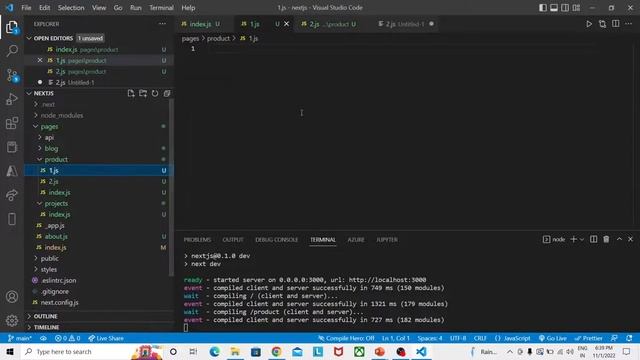Open the Search view in activity bar

click(12, 51)
